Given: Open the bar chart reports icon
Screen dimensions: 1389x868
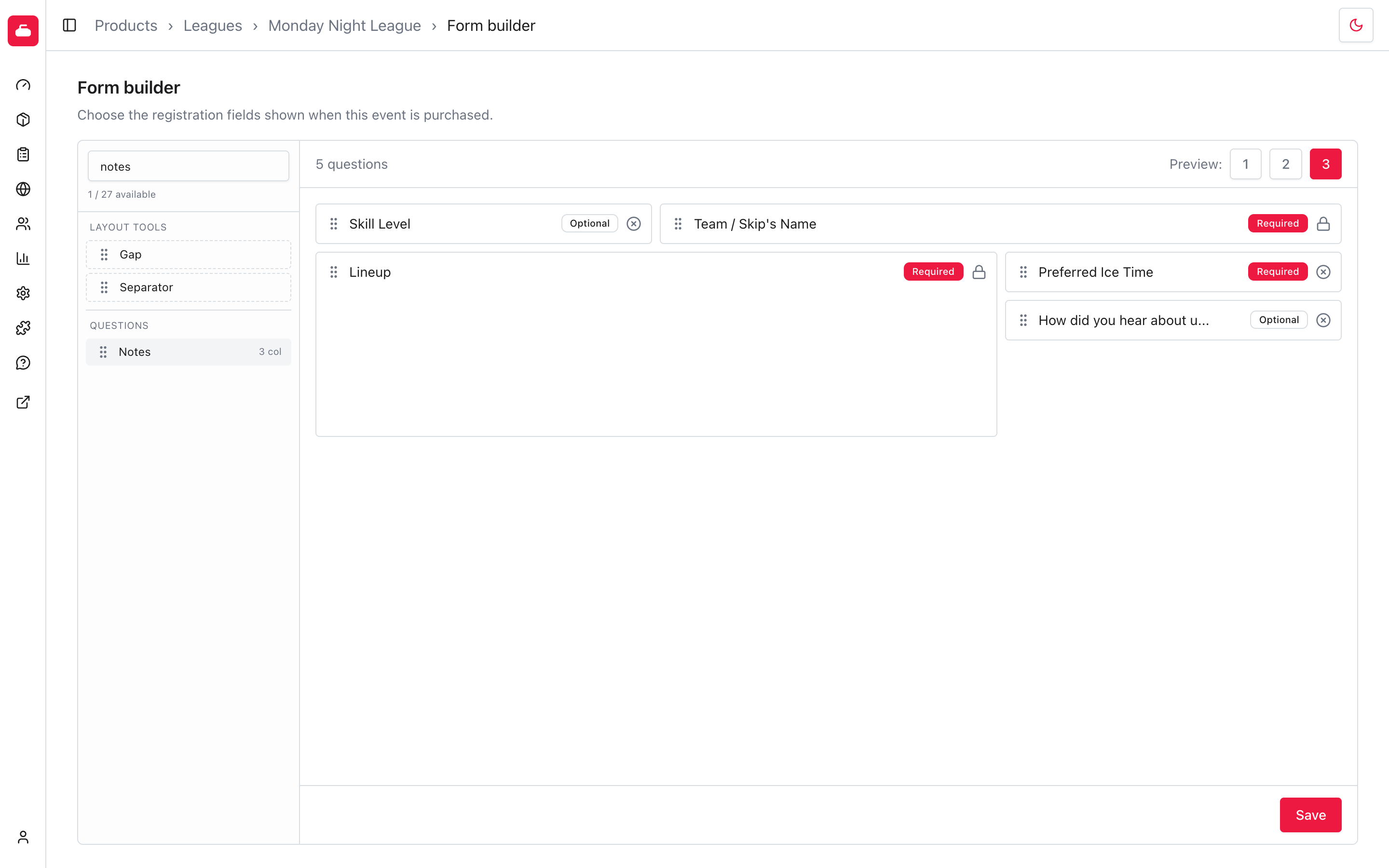Looking at the screenshot, I should pyautogui.click(x=23, y=258).
